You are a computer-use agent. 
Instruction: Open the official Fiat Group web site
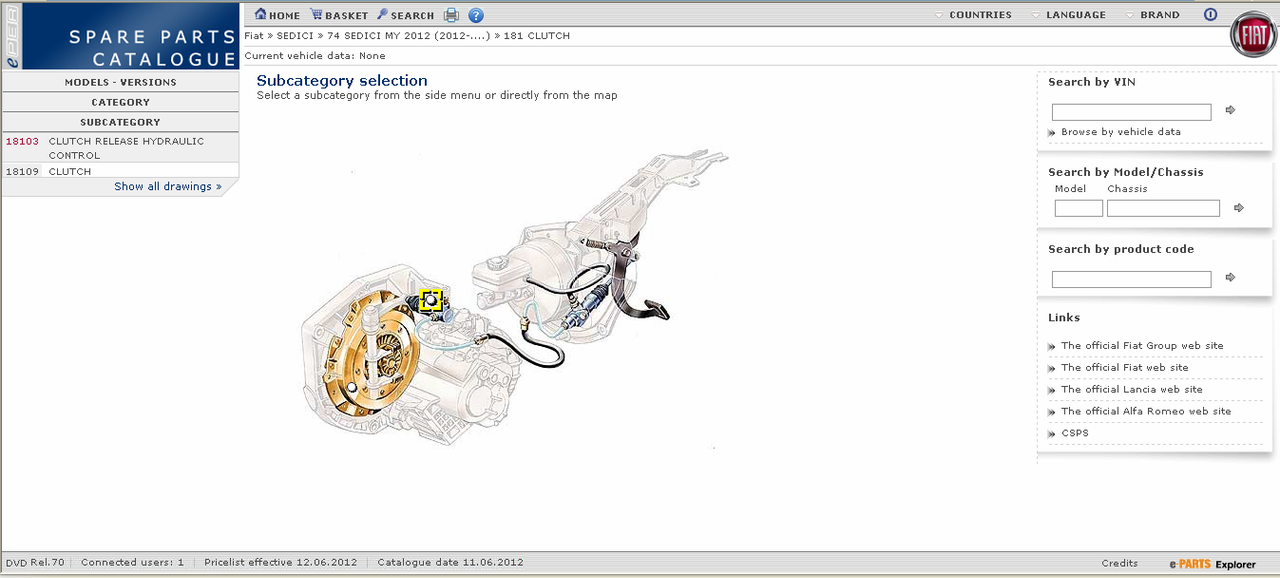pyautogui.click(x=1142, y=346)
